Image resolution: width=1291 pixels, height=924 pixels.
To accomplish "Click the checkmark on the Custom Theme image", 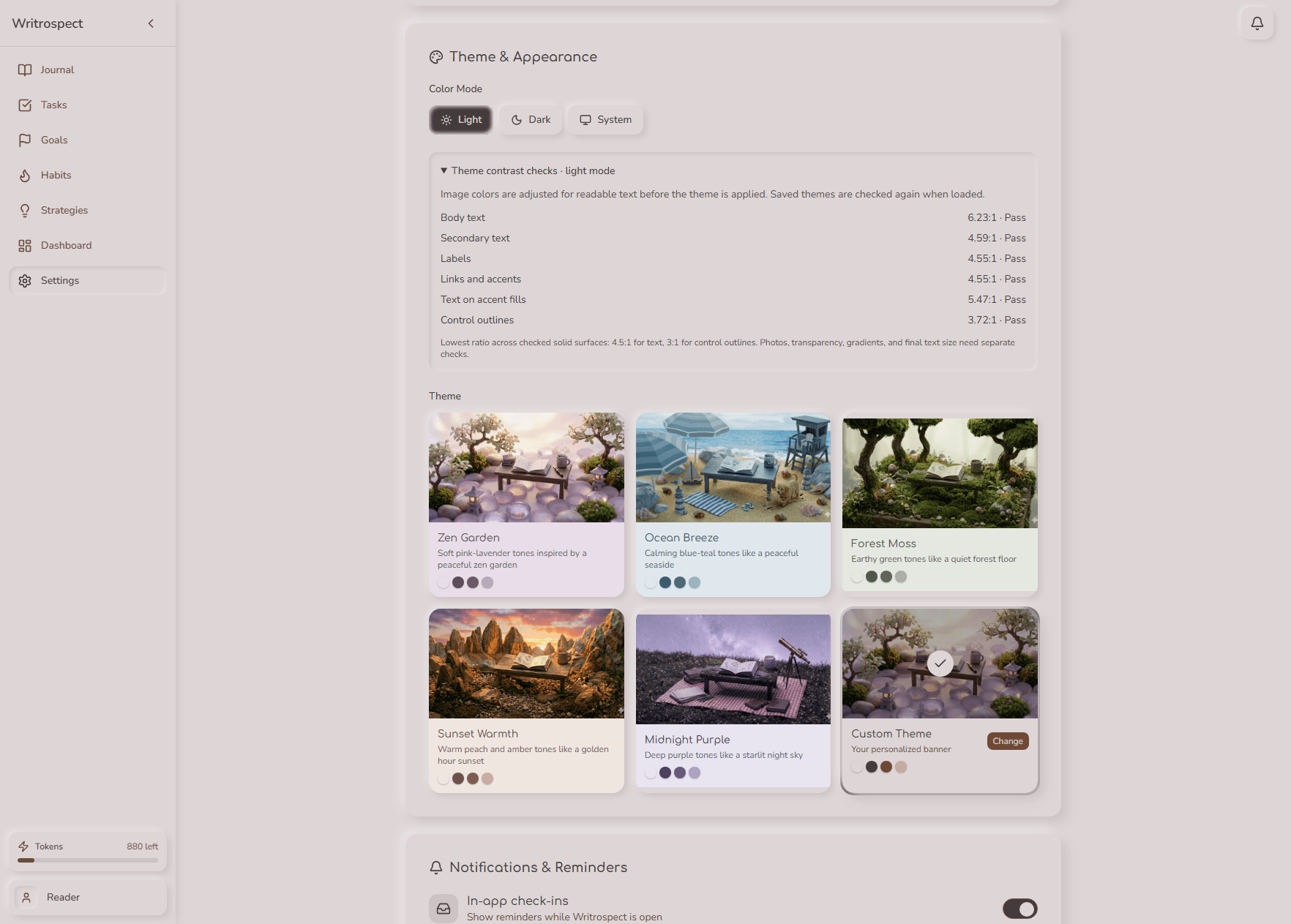I will pos(940,664).
